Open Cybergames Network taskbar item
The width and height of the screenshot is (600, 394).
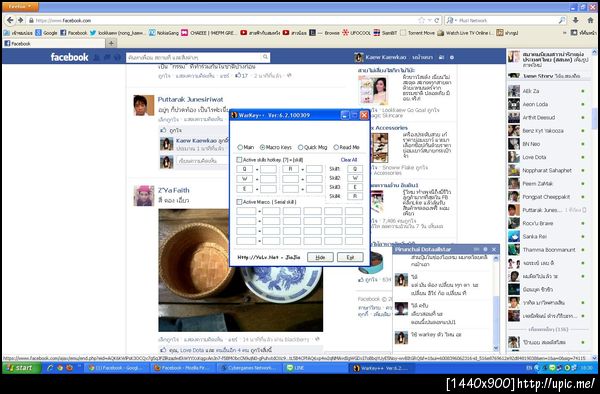(x=250, y=368)
